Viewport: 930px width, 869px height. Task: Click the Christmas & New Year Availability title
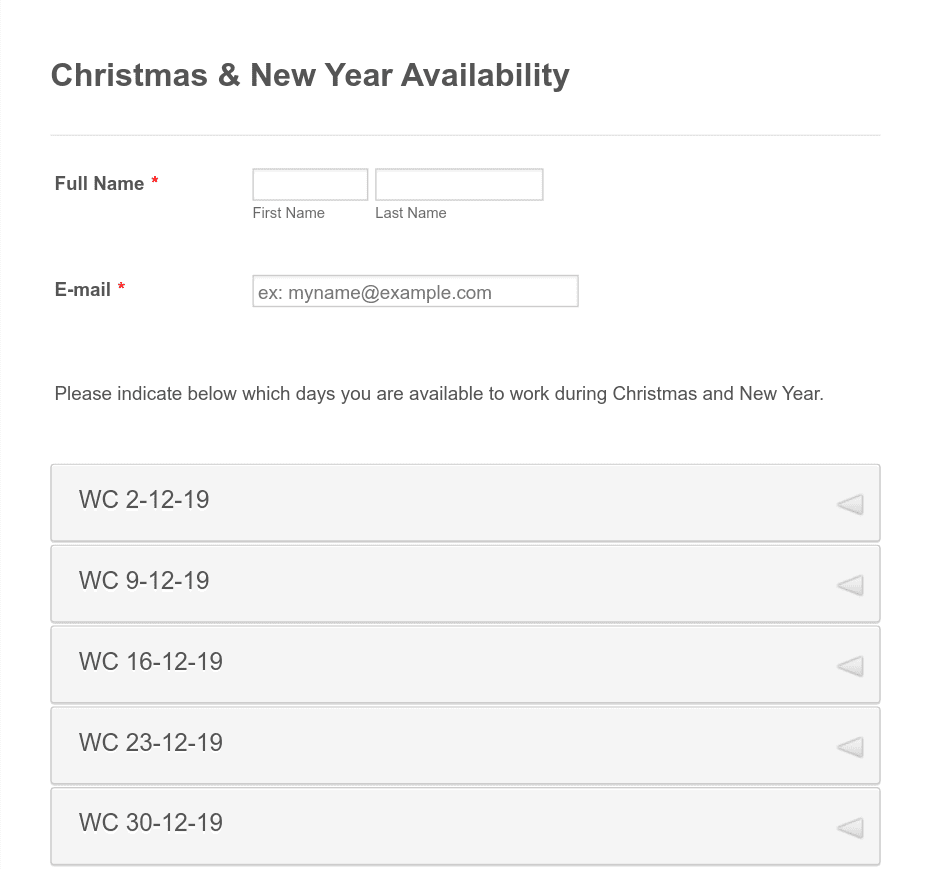311,75
